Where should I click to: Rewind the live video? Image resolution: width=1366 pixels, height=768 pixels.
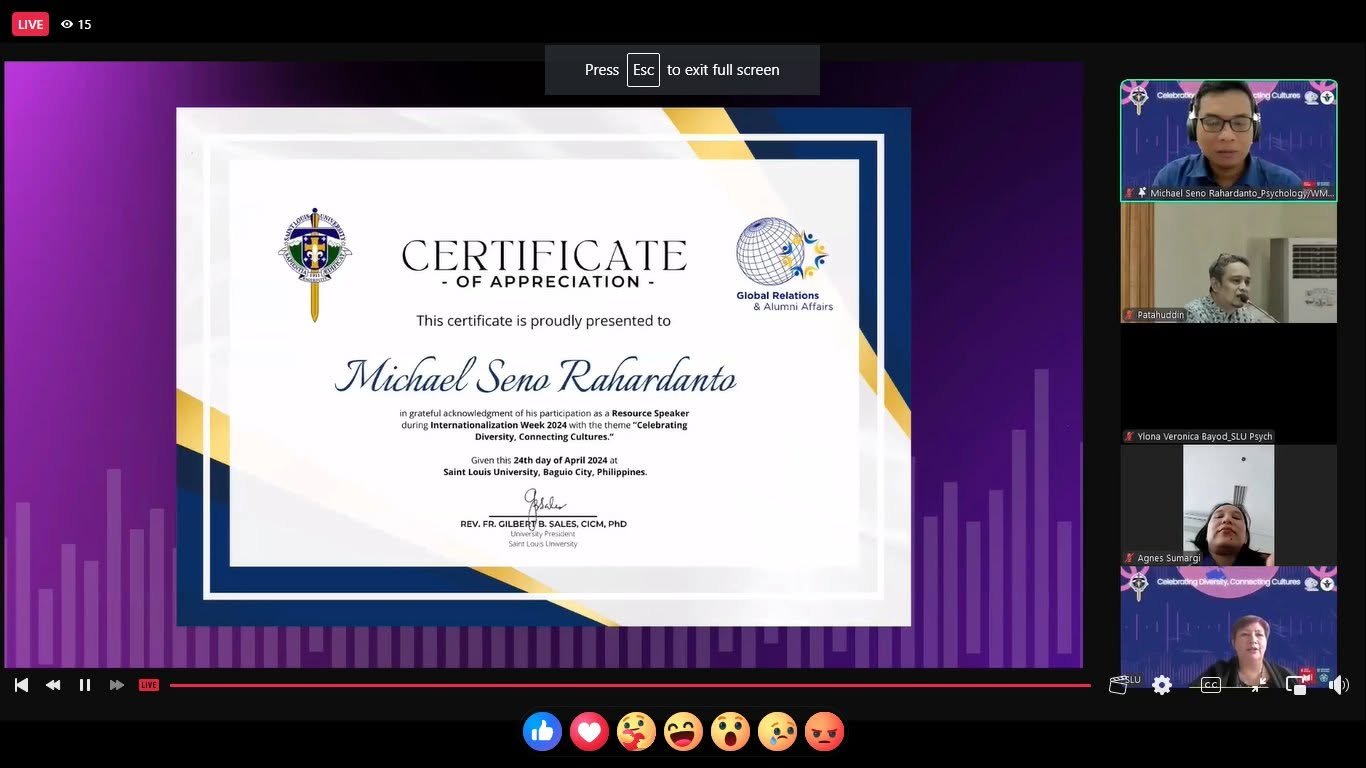tap(53, 685)
